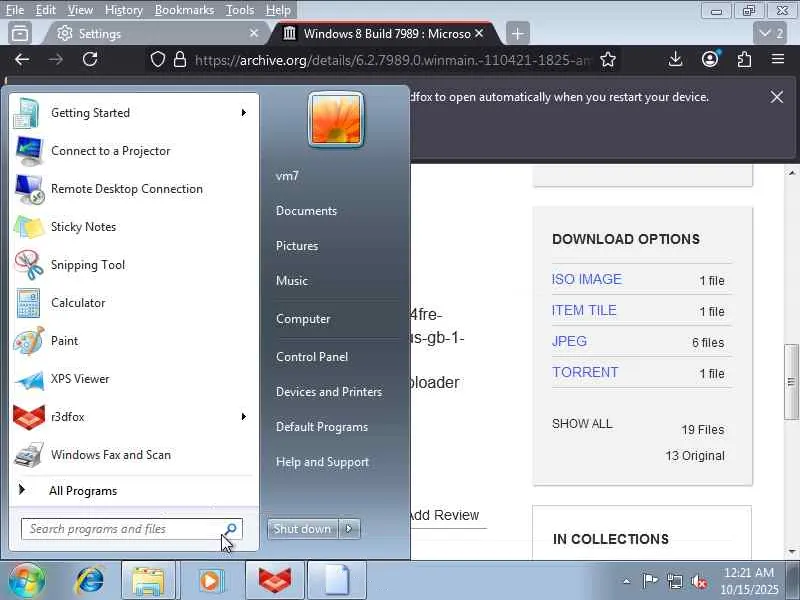Open Paint program
The height and width of the screenshot is (600, 800).
[x=133, y=341]
